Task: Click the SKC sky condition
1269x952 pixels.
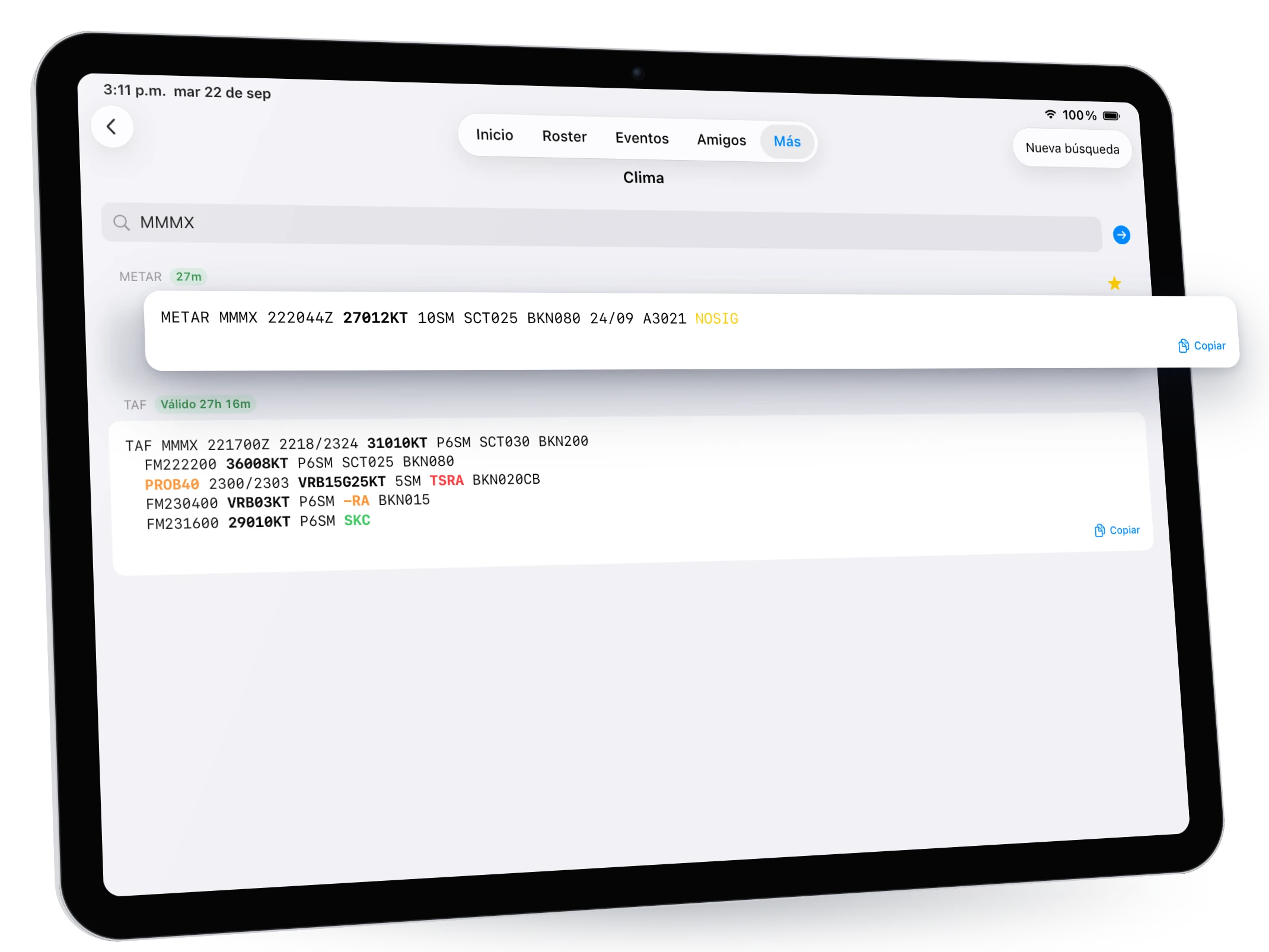Action: click(x=357, y=520)
